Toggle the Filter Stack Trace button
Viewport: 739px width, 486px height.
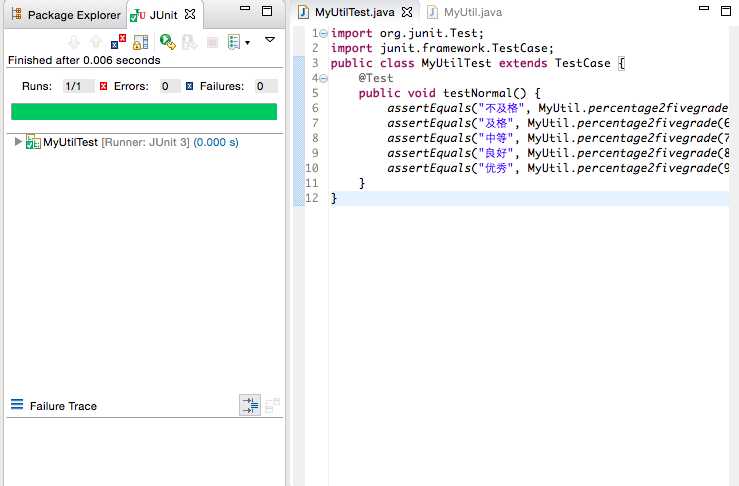pyautogui.click(x=250, y=405)
